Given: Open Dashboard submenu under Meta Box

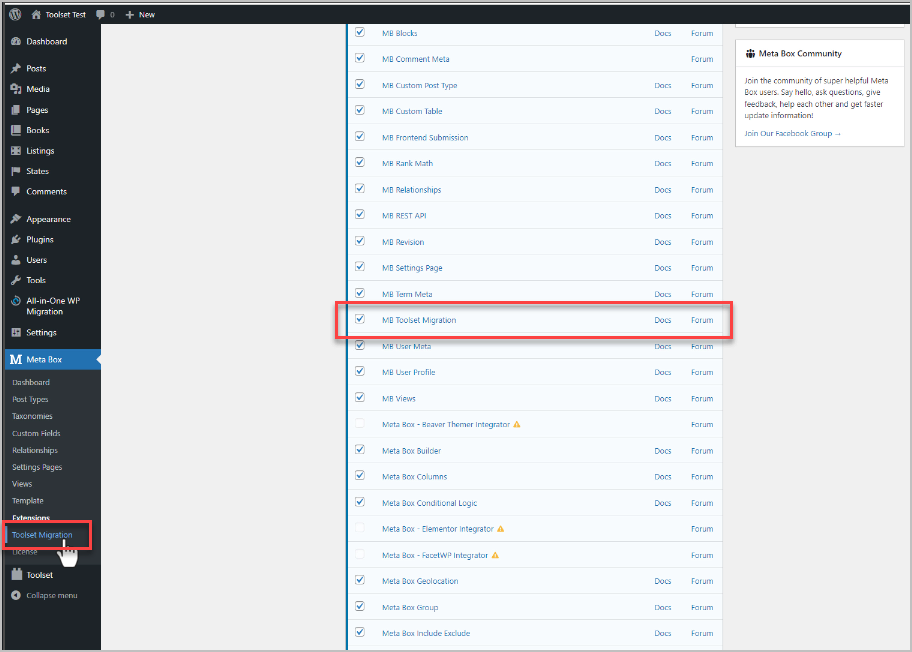Looking at the screenshot, I should (x=31, y=382).
